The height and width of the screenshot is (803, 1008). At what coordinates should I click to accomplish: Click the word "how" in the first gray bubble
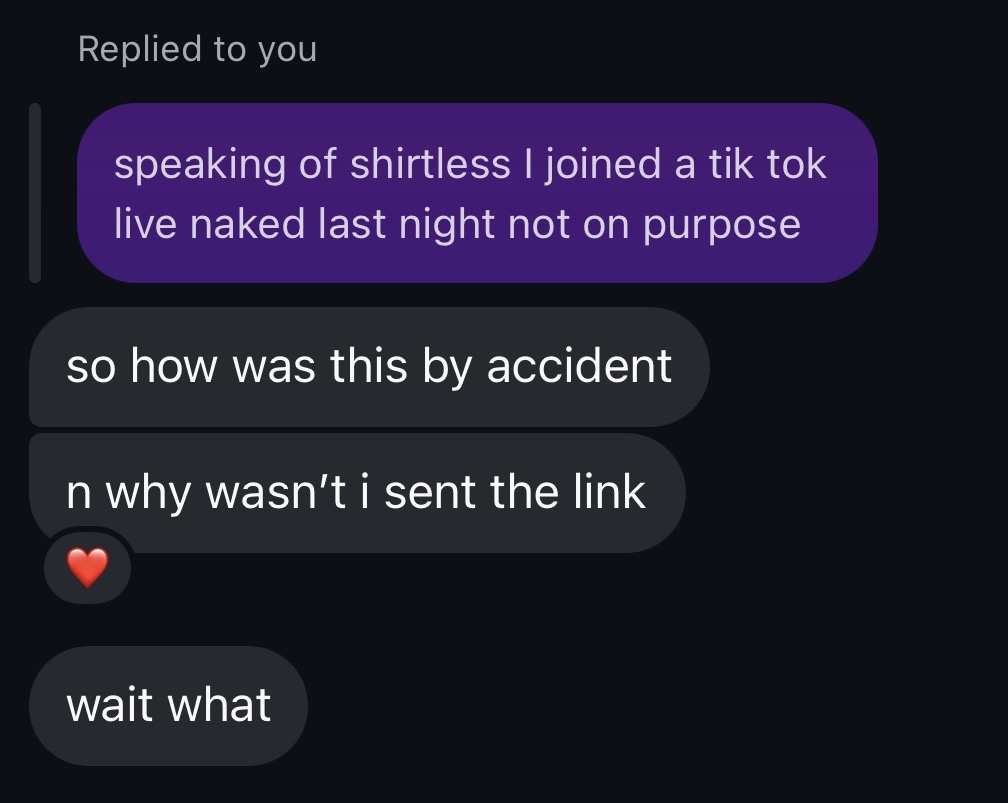(174, 367)
